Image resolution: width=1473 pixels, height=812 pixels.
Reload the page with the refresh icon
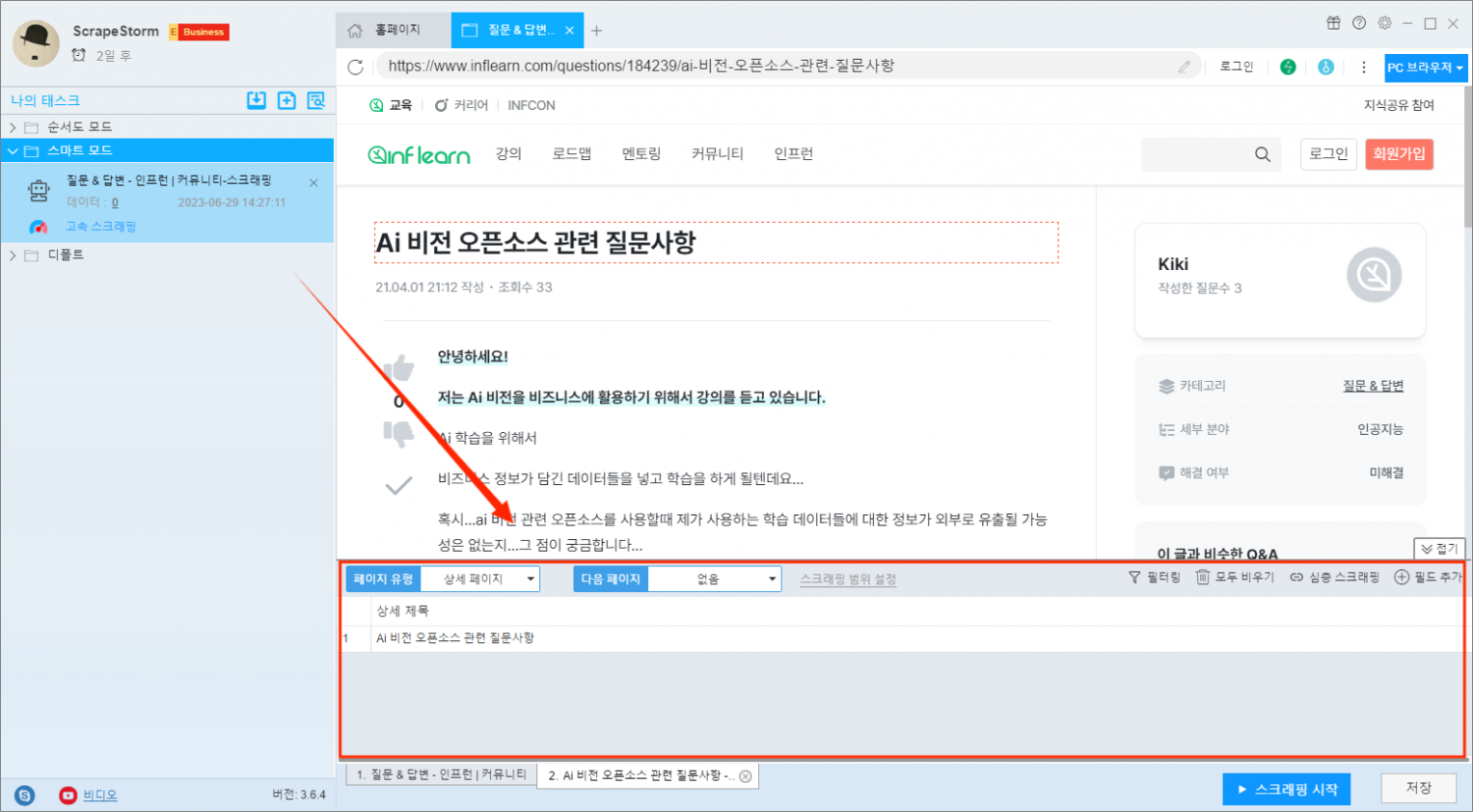355,67
